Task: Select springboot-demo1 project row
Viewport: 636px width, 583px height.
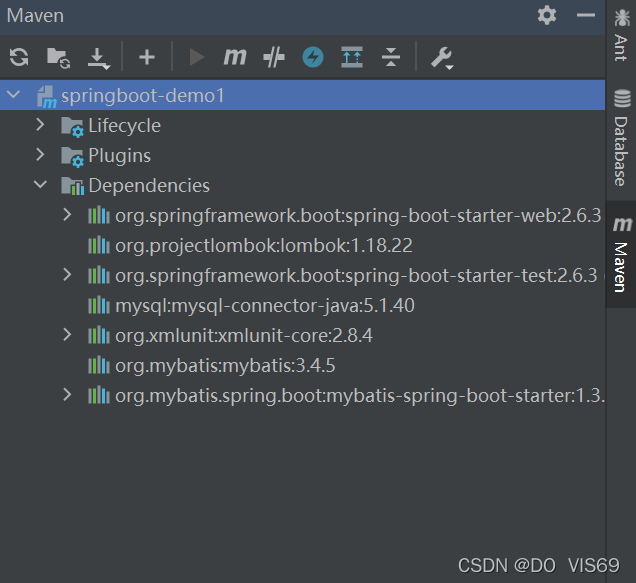Action: tap(303, 95)
